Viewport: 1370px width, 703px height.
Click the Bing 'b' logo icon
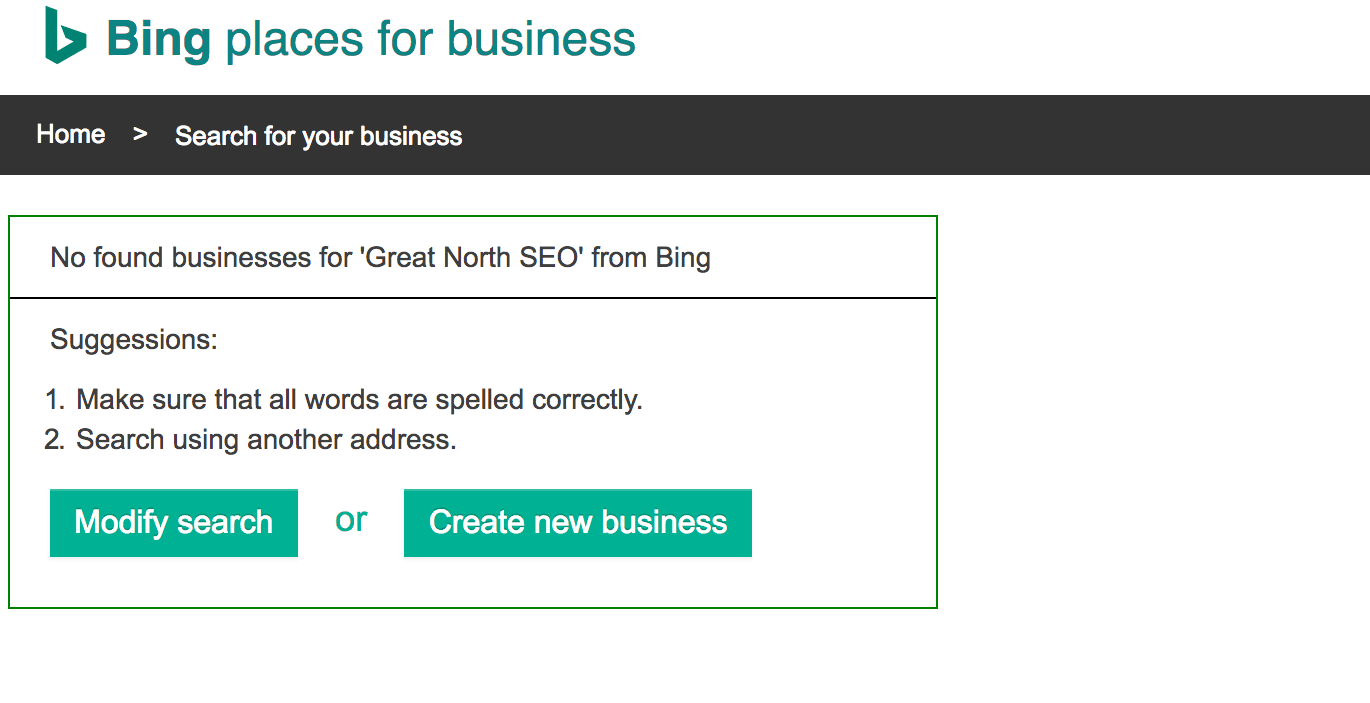pos(66,36)
